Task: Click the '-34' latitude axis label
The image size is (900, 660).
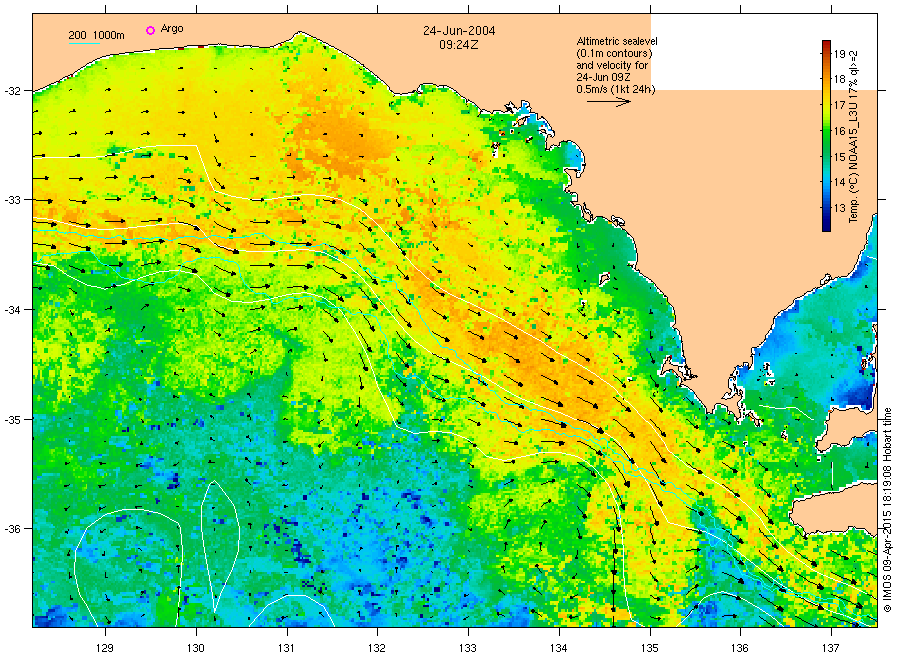Action: (13, 310)
